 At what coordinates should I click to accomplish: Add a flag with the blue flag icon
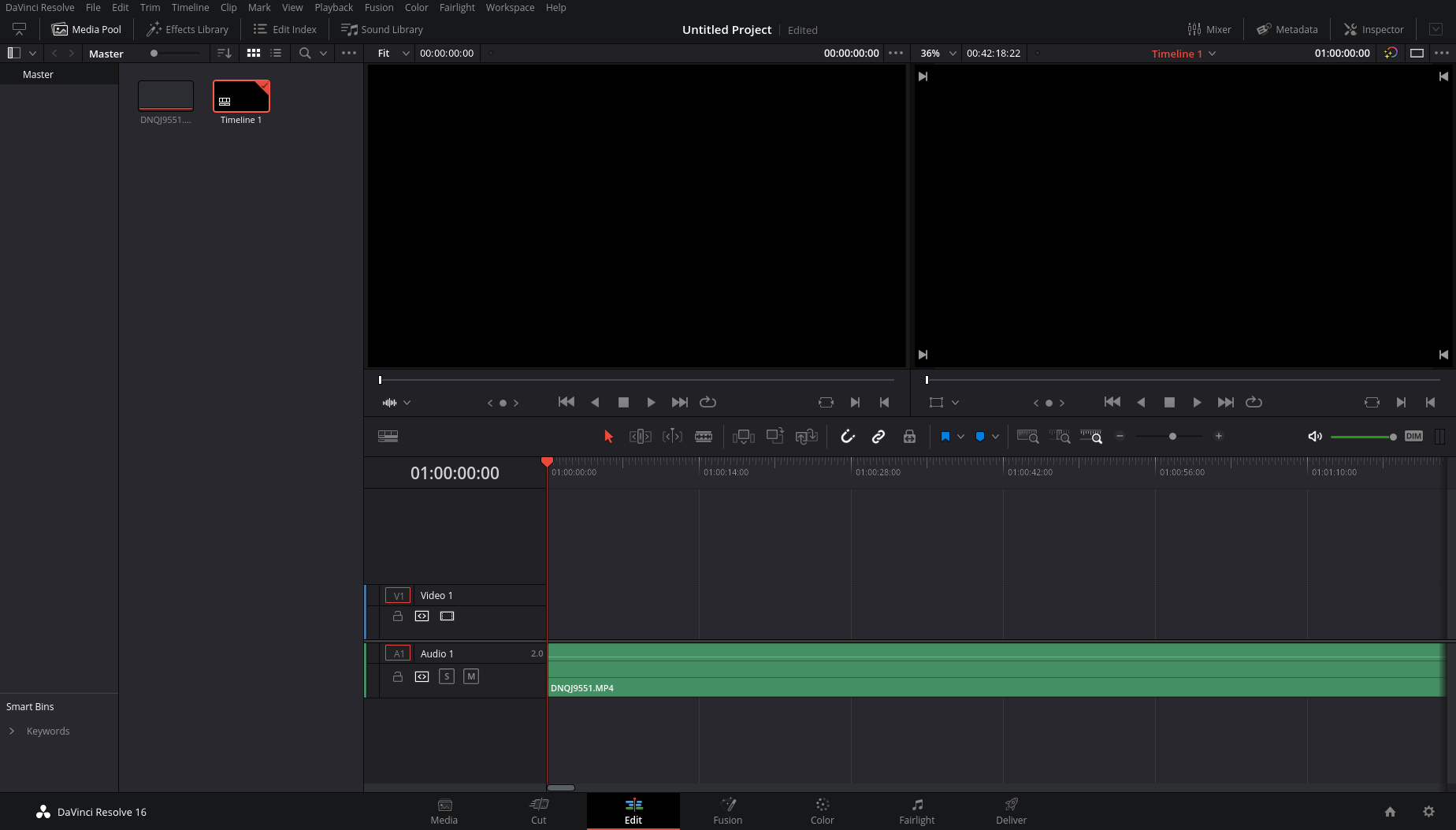pyautogui.click(x=945, y=436)
